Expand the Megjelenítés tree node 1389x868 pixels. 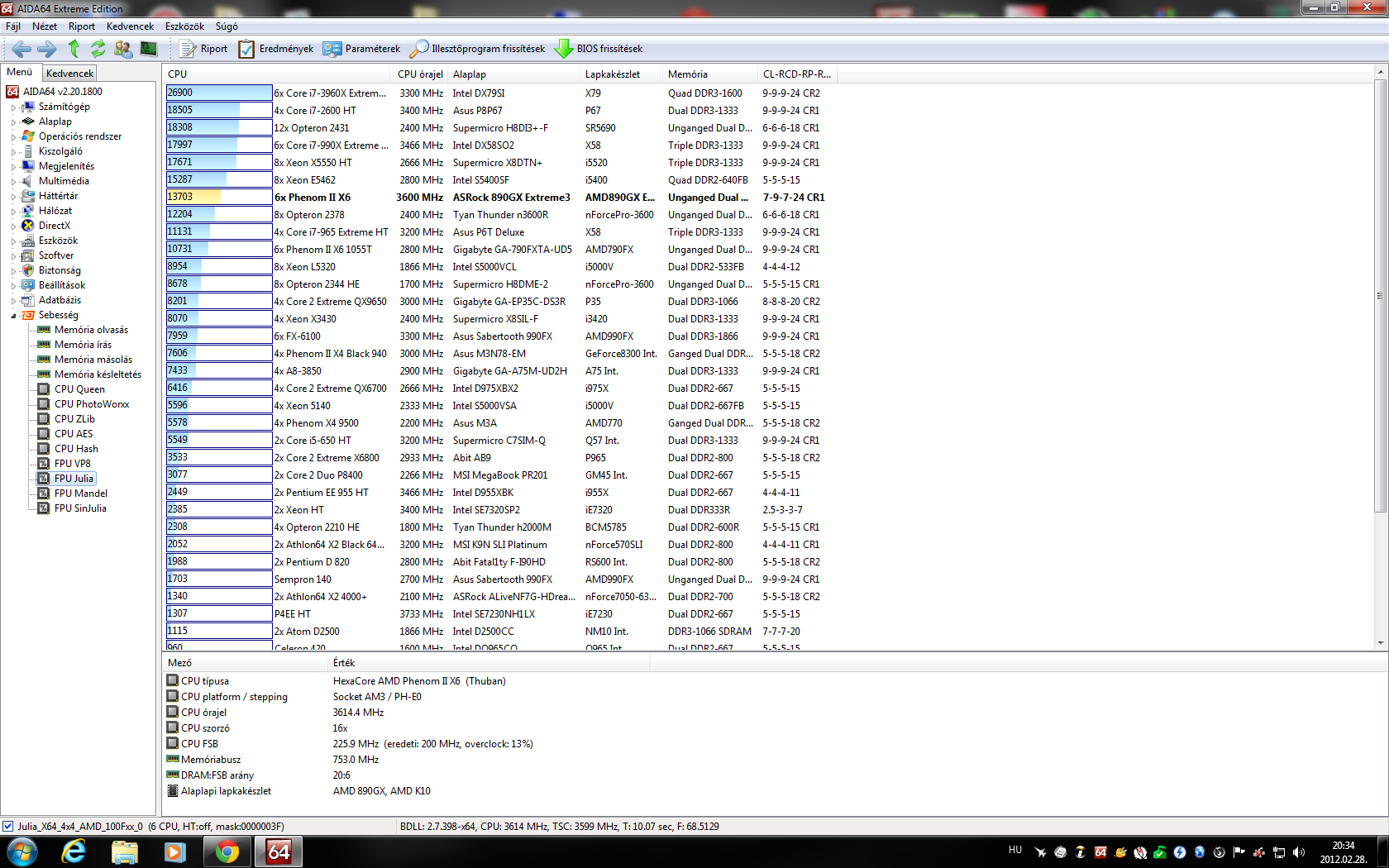point(13,166)
